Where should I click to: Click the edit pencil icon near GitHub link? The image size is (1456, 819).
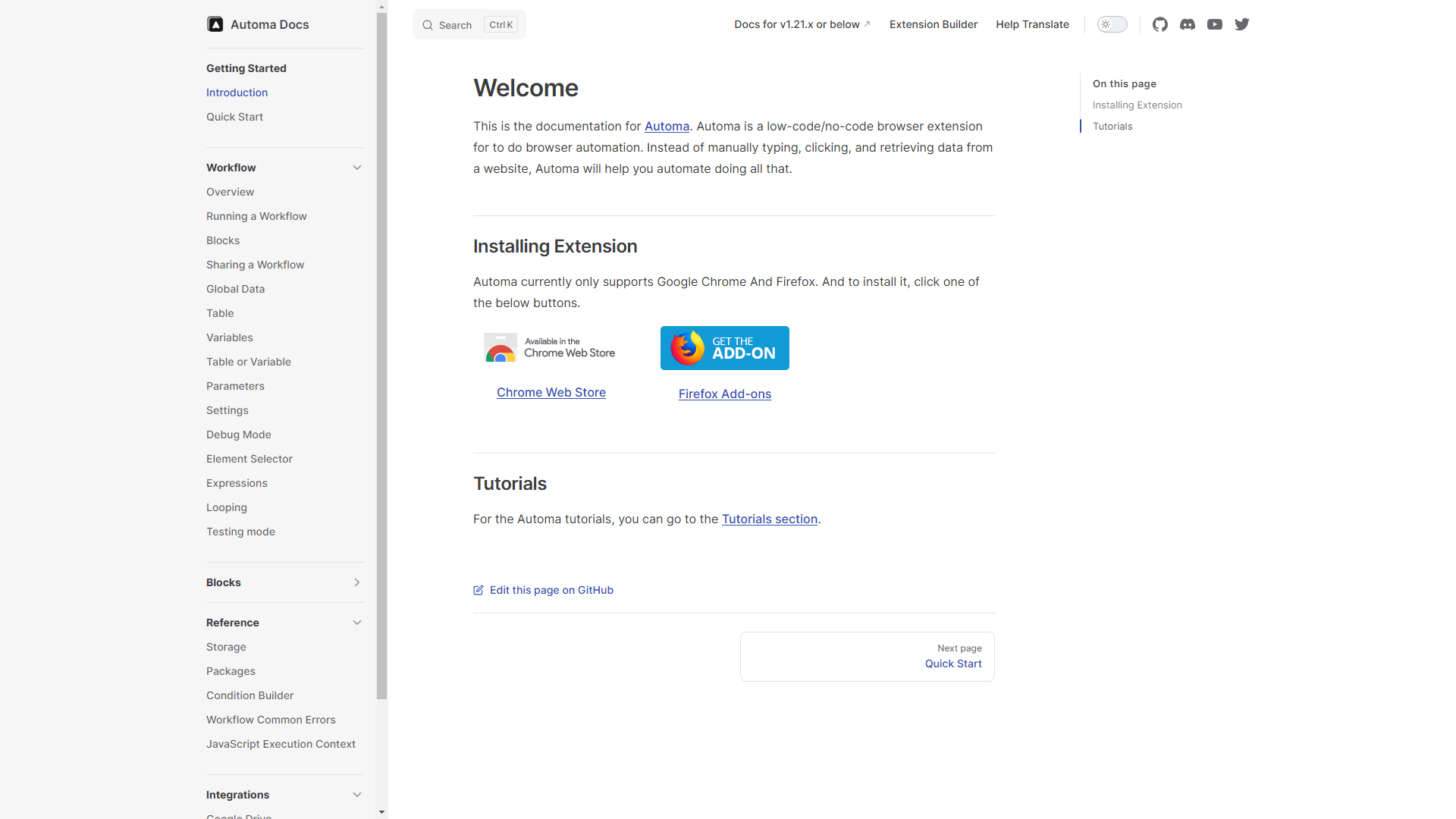click(479, 590)
